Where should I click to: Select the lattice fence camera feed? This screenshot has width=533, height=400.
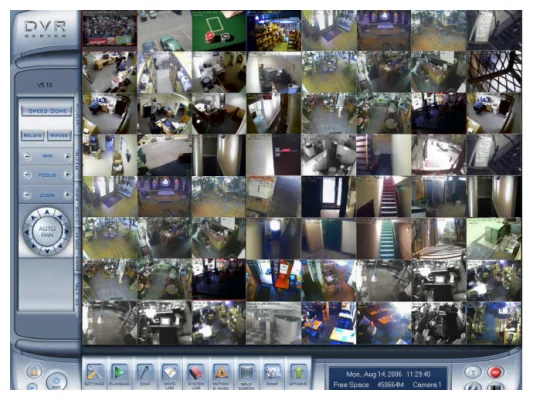pyautogui.click(x=494, y=72)
